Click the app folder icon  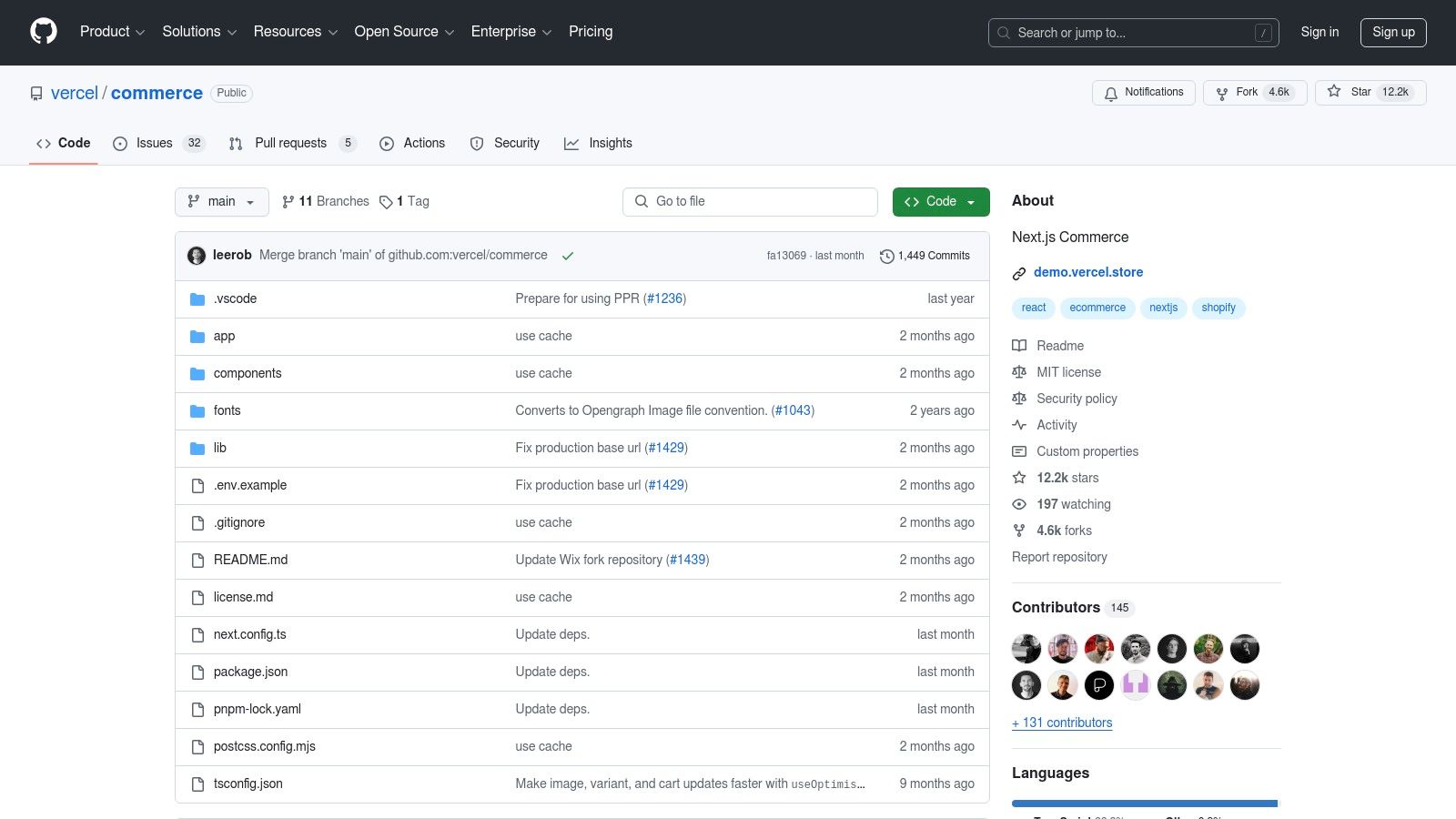[197, 337]
